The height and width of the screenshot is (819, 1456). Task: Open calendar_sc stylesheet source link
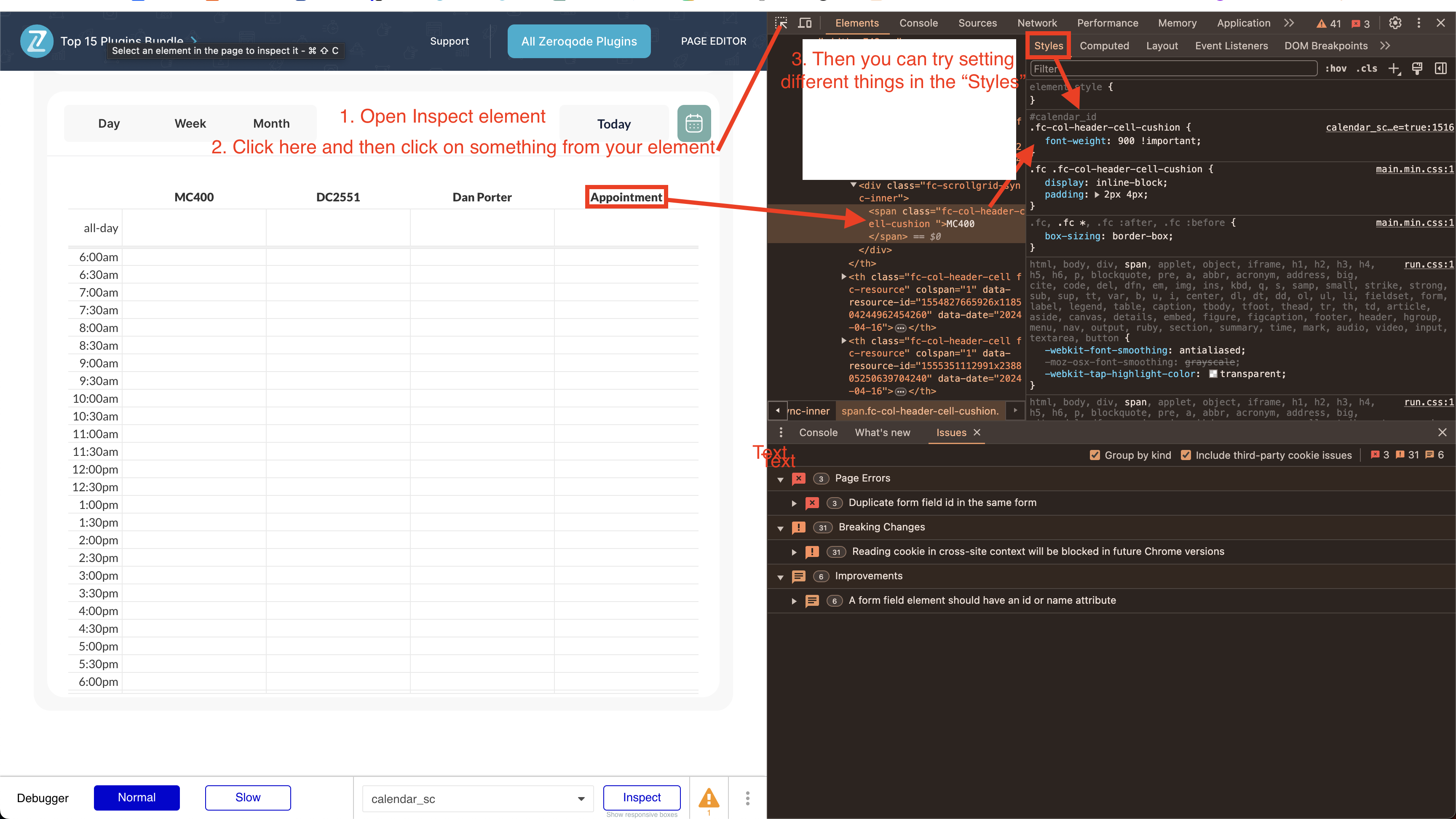click(1389, 127)
